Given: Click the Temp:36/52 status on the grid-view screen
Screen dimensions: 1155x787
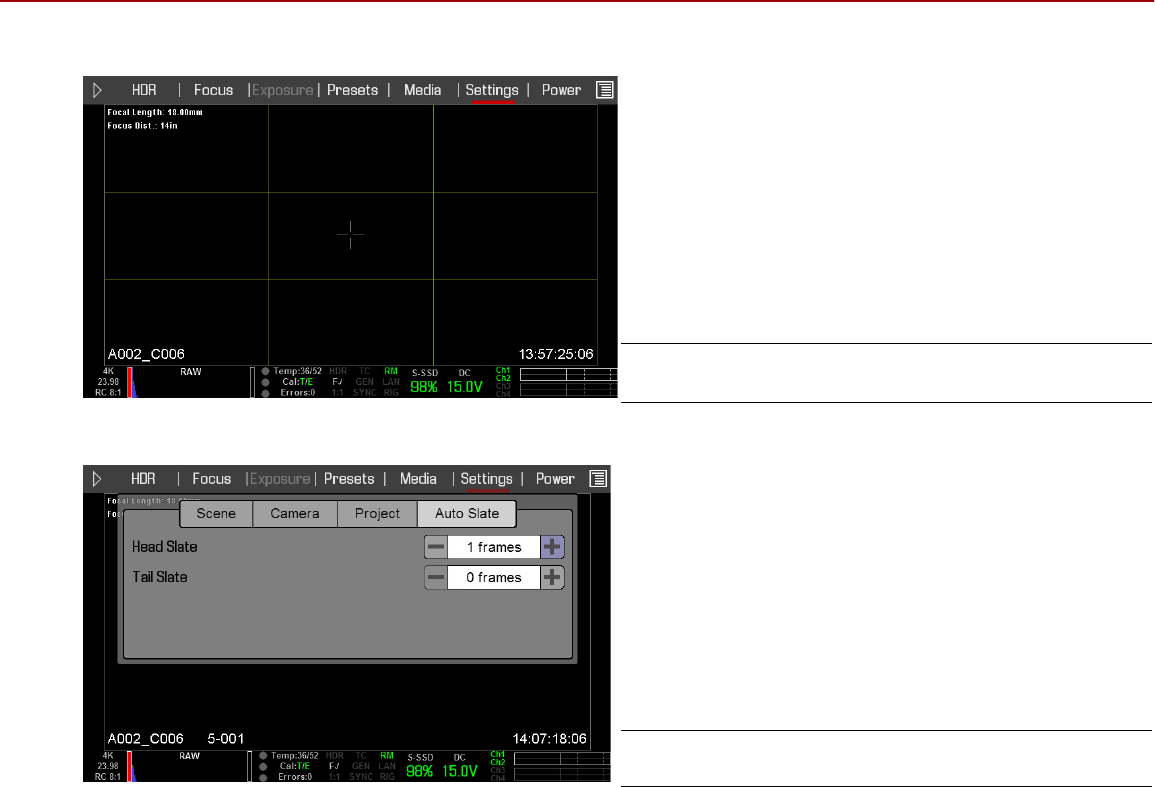Looking at the screenshot, I should click(298, 371).
